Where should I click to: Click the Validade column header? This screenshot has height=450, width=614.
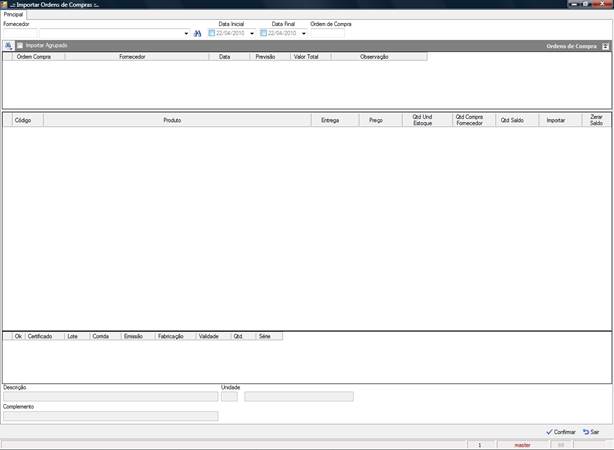(213, 336)
